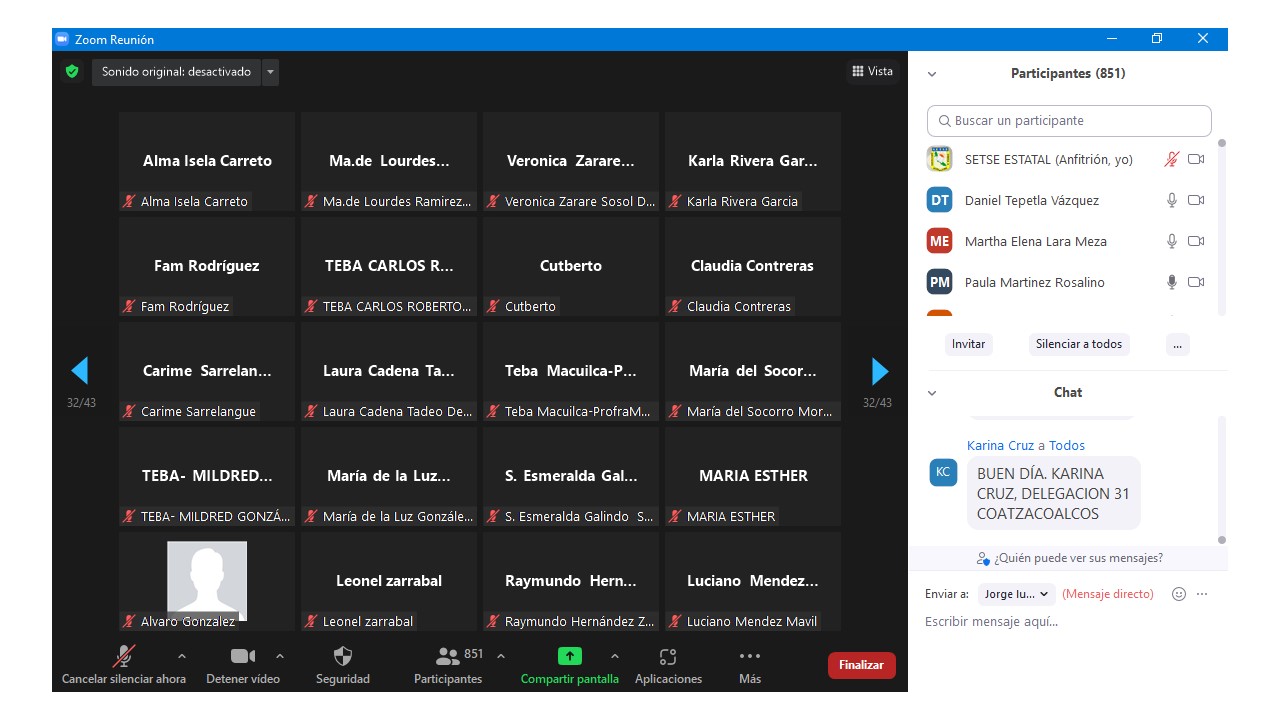
Task: Click Daniel Tepetla Vázquez camera icon
Action: pos(1196,200)
